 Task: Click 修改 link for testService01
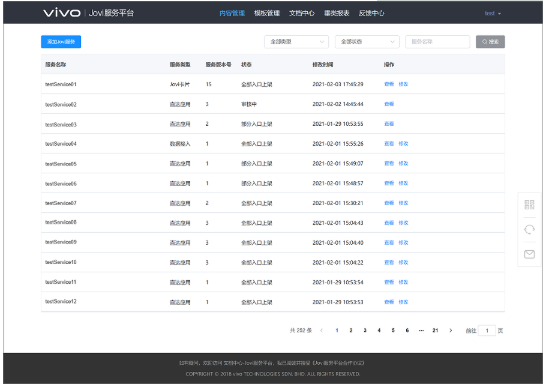click(403, 84)
